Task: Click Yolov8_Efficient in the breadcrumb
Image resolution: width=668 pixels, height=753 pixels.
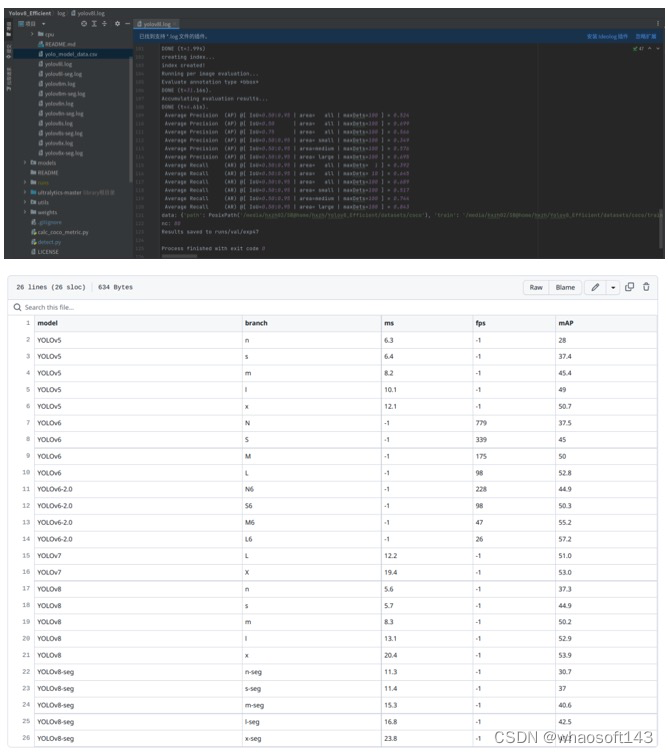Action: [x=29, y=13]
